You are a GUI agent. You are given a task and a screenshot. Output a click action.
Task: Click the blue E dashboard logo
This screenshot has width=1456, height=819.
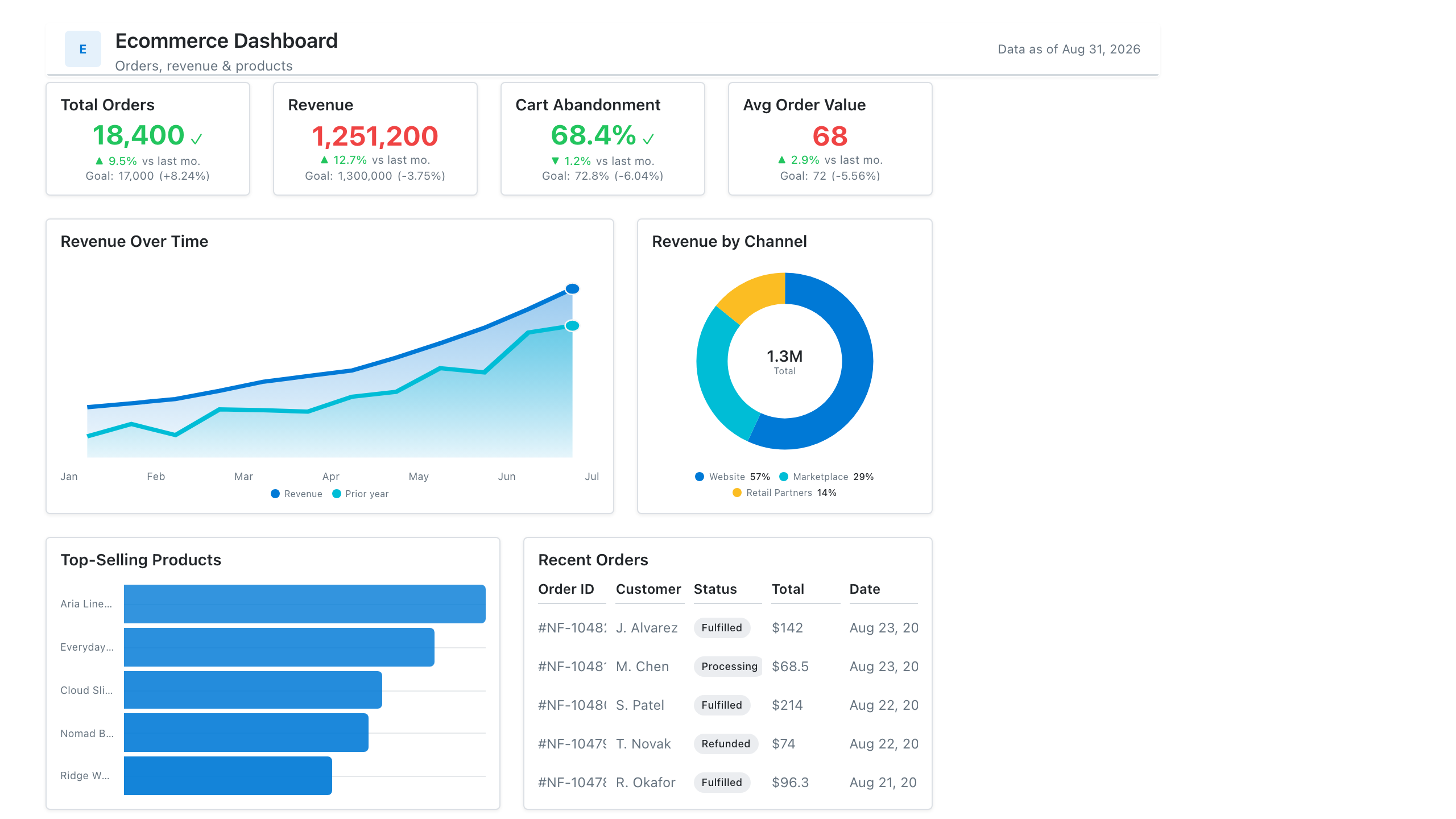pyautogui.click(x=83, y=49)
